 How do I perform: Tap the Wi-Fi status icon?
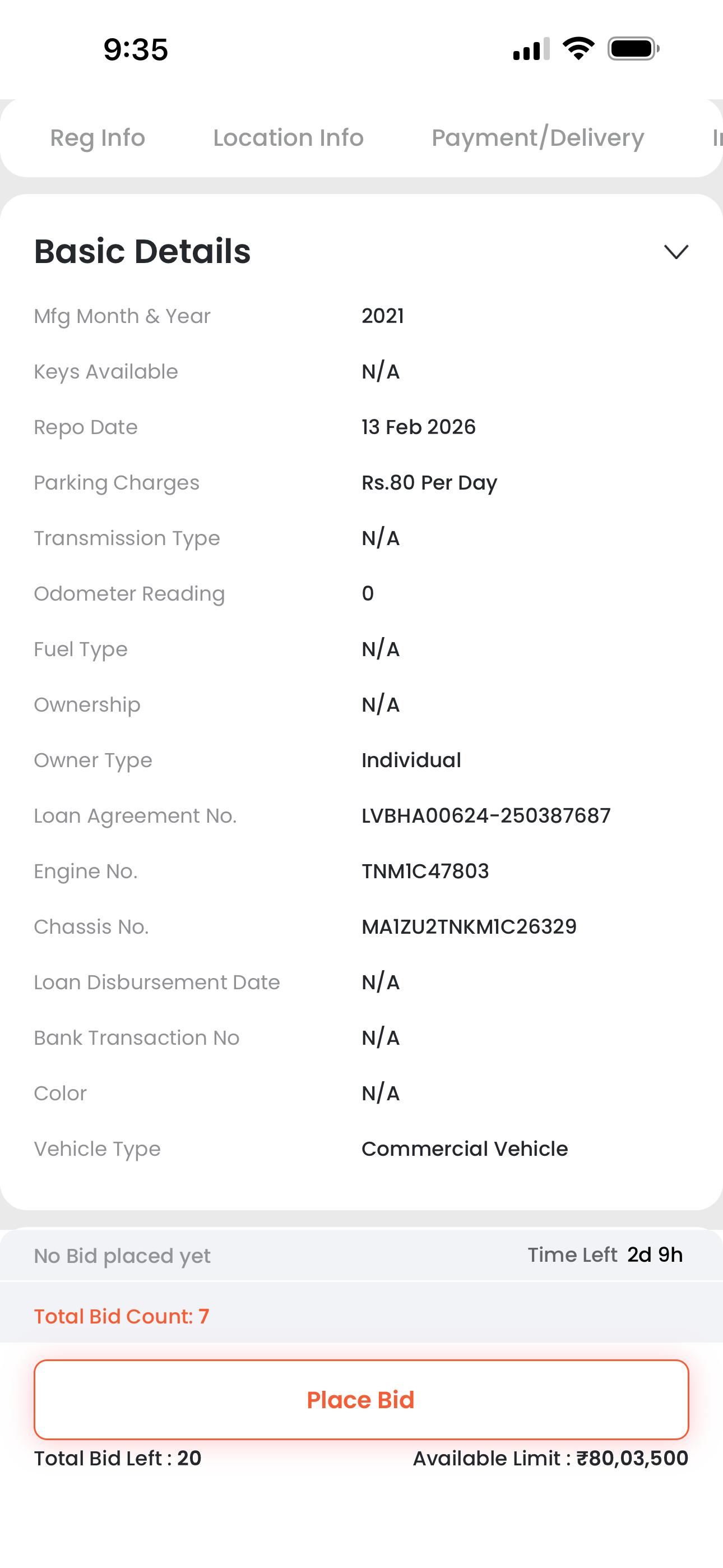pos(578,48)
